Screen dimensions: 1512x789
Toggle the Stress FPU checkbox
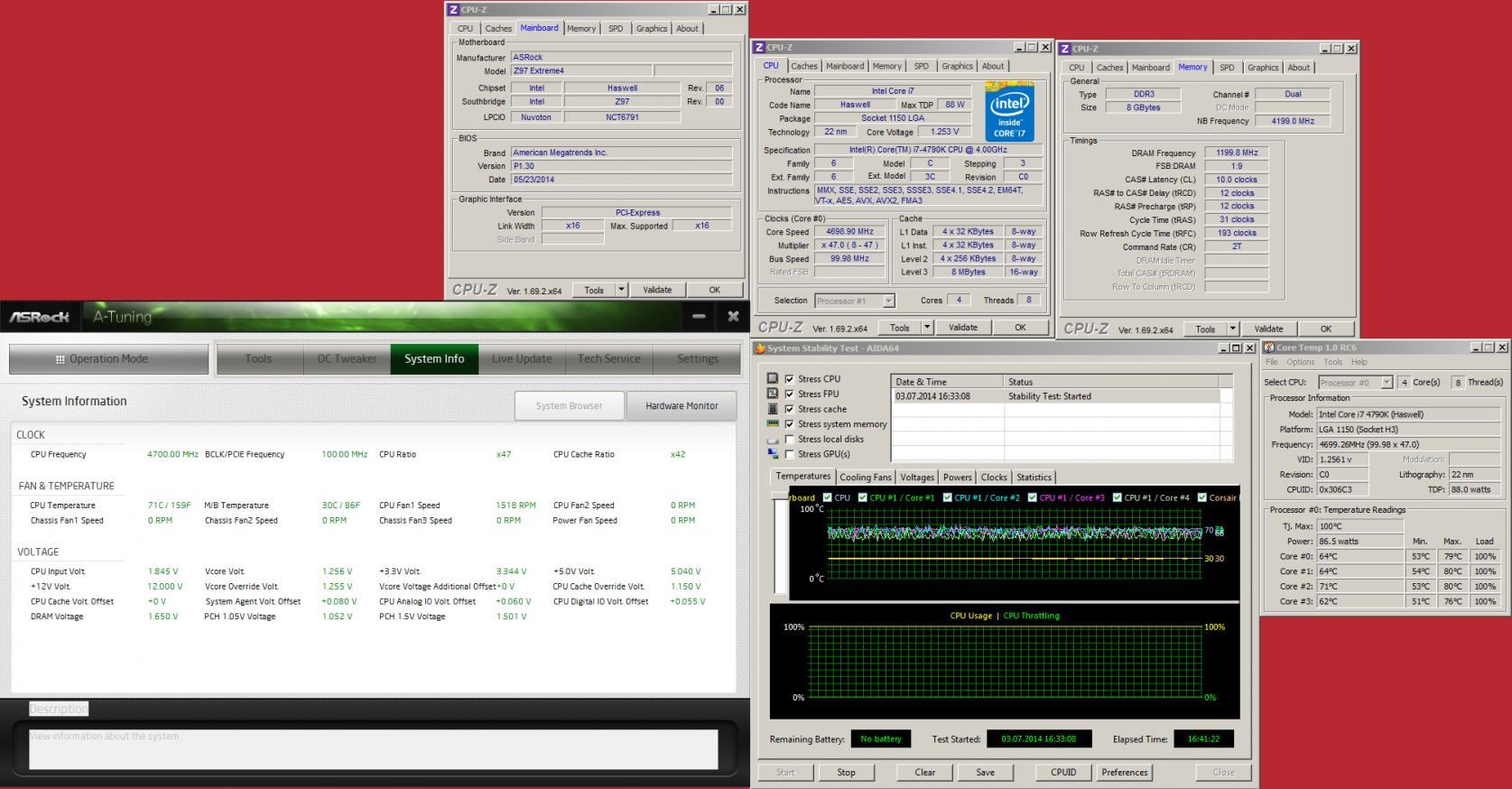pyautogui.click(x=790, y=394)
